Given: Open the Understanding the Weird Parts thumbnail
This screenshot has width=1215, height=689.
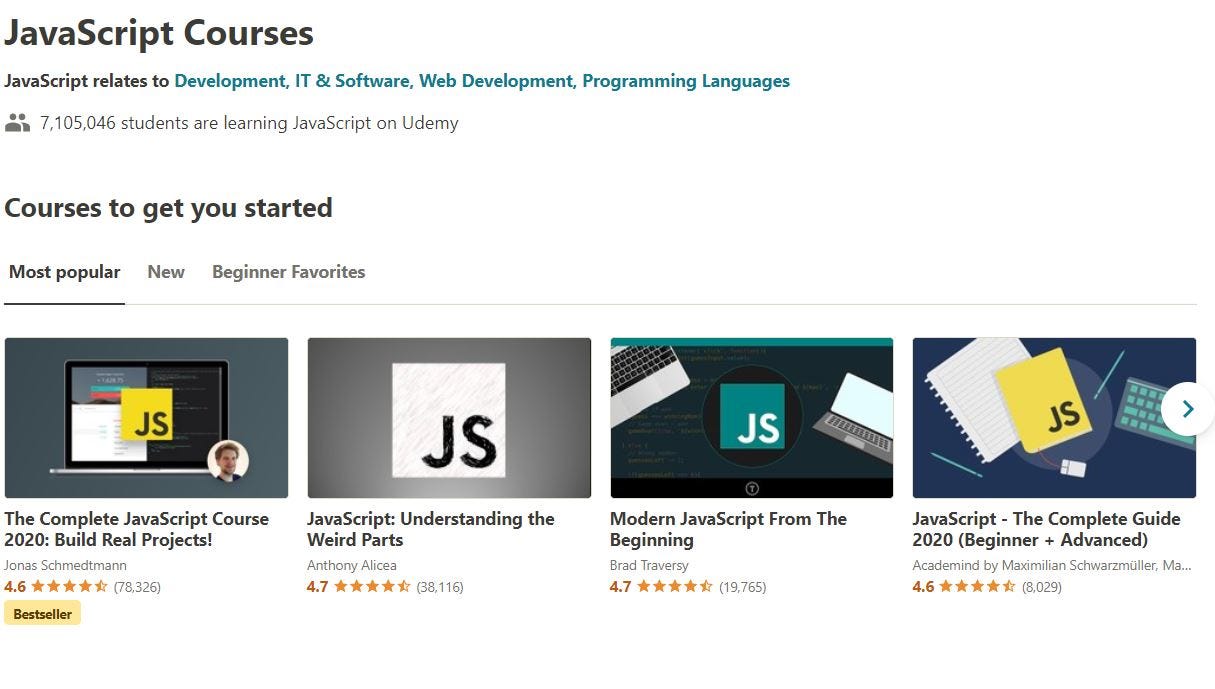Looking at the screenshot, I should pyautogui.click(x=449, y=417).
